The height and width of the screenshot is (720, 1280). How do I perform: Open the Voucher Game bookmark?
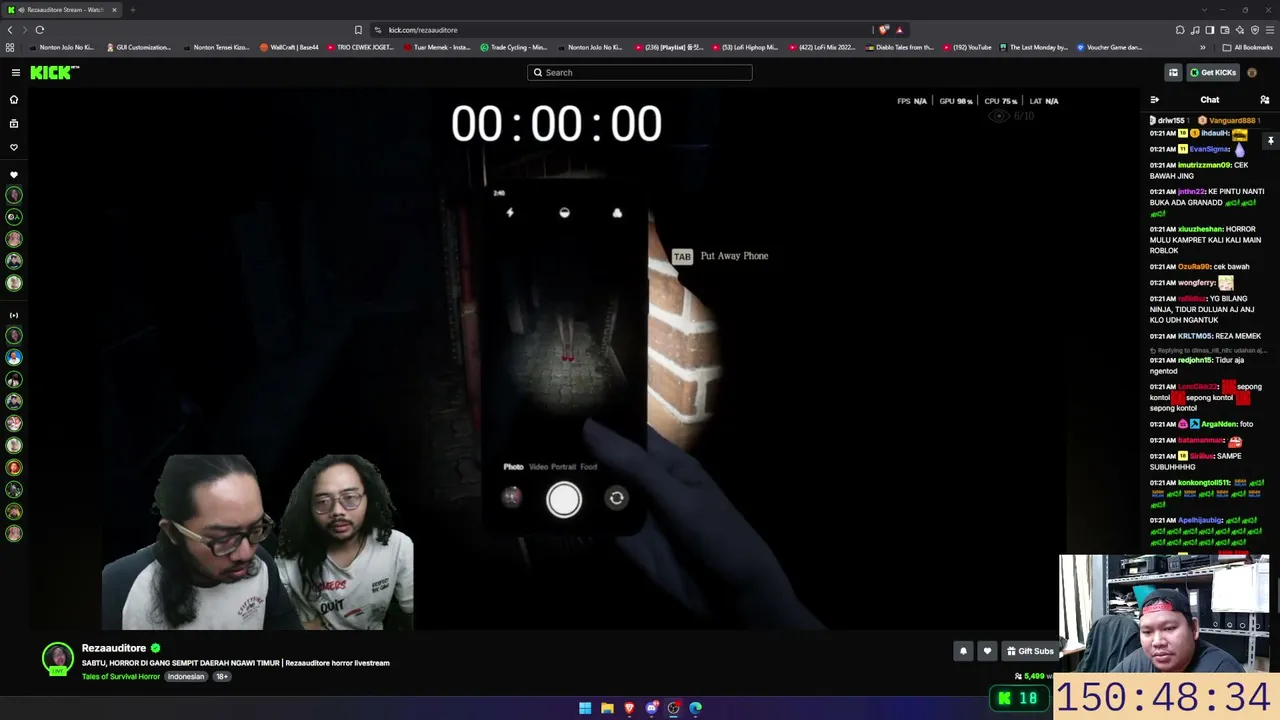click(x=1109, y=47)
